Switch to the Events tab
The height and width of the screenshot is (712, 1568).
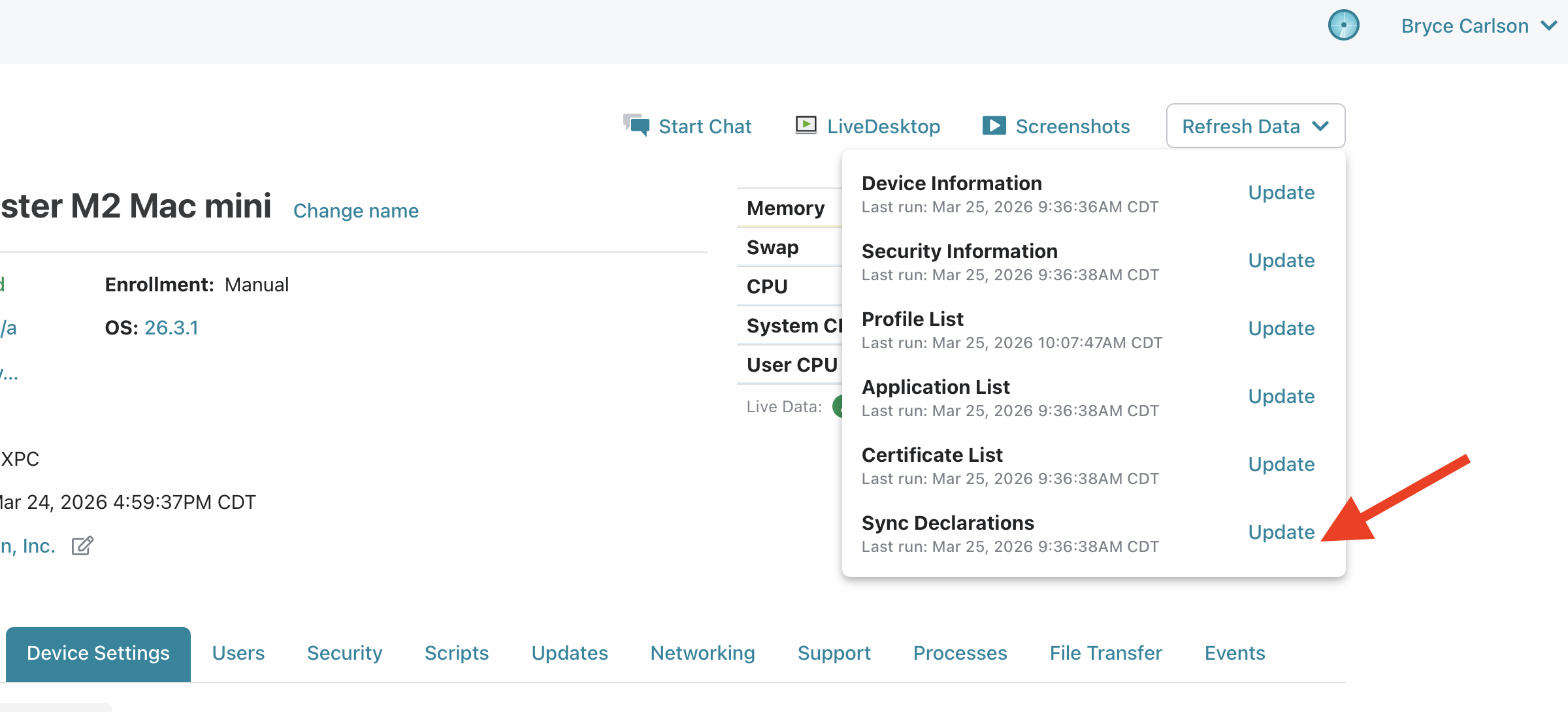tap(1235, 653)
